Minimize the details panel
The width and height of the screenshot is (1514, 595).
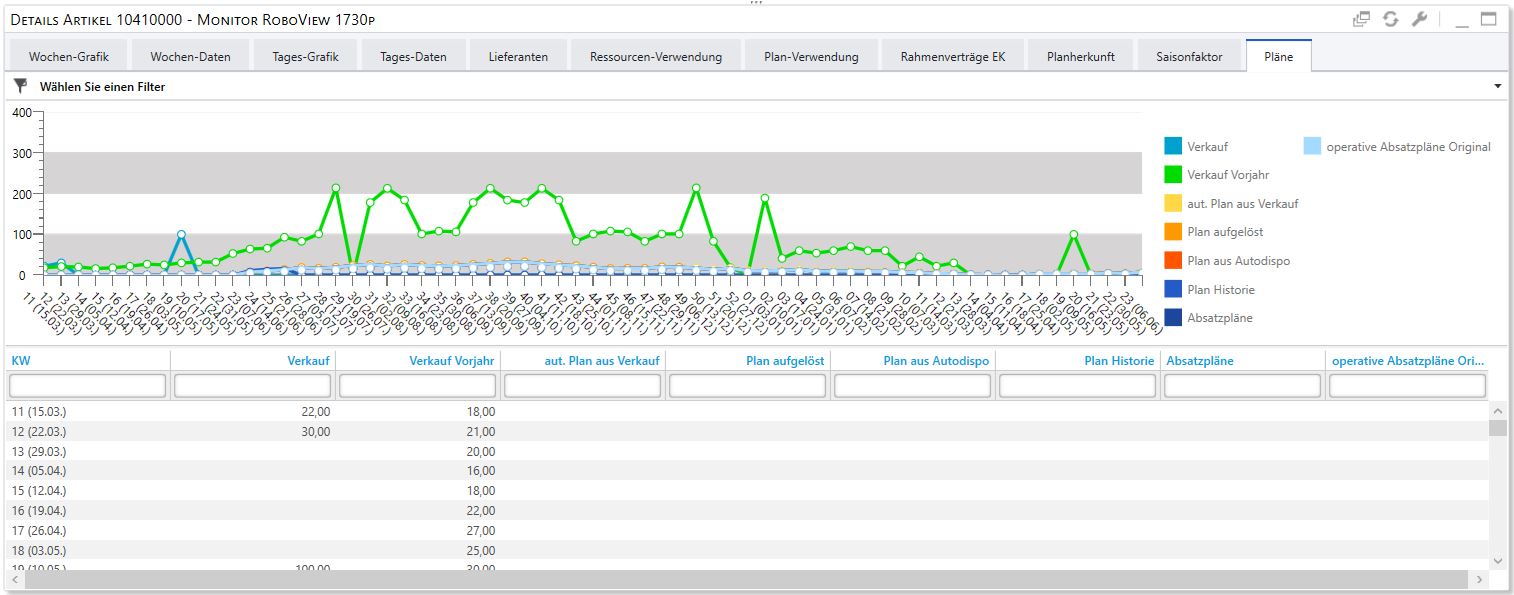(x=1461, y=19)
